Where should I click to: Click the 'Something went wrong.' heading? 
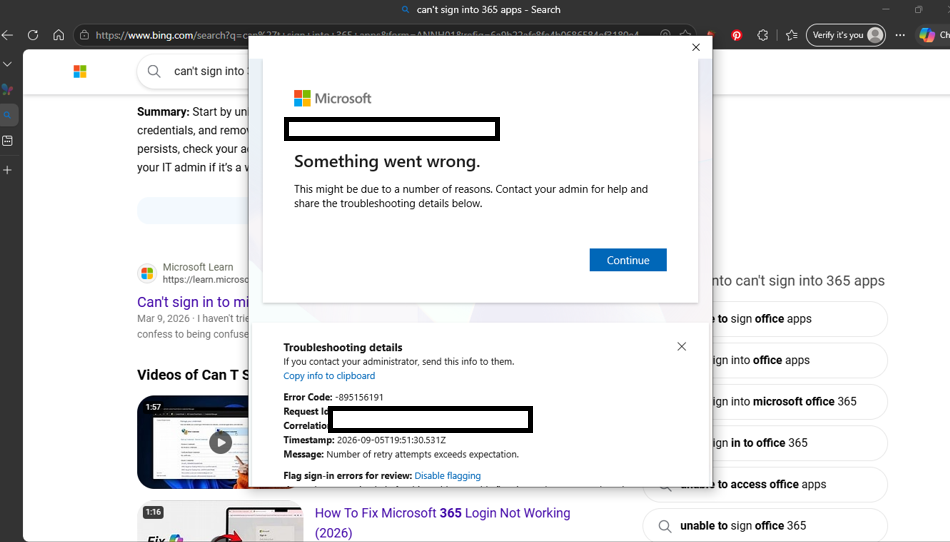[x=387, y=161]
